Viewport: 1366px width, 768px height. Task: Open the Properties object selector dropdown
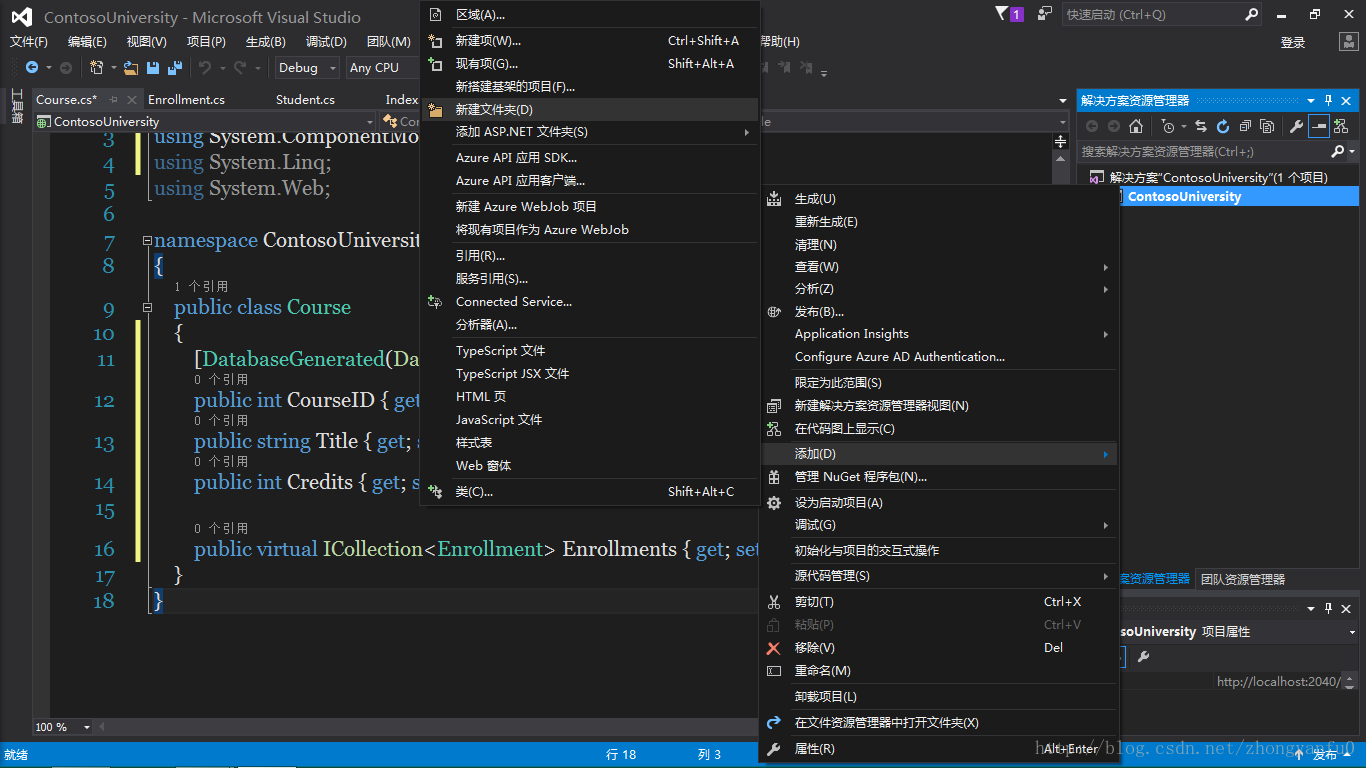pos(1353,632)
